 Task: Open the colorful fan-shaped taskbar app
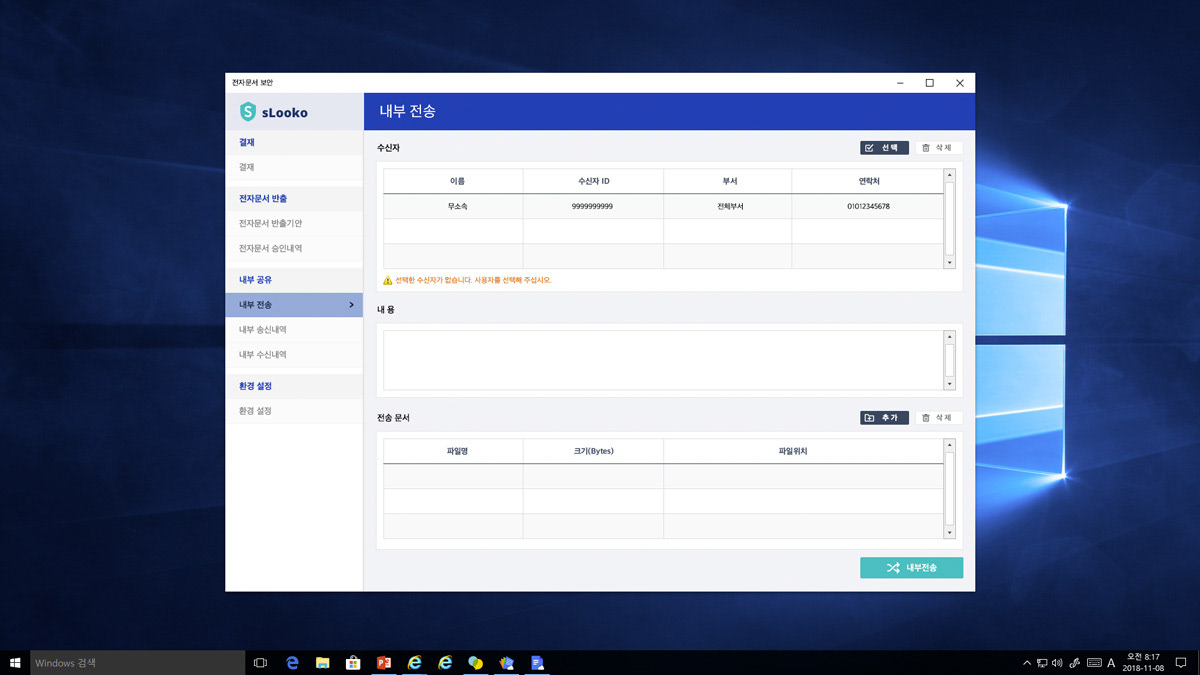click(507, 663)
